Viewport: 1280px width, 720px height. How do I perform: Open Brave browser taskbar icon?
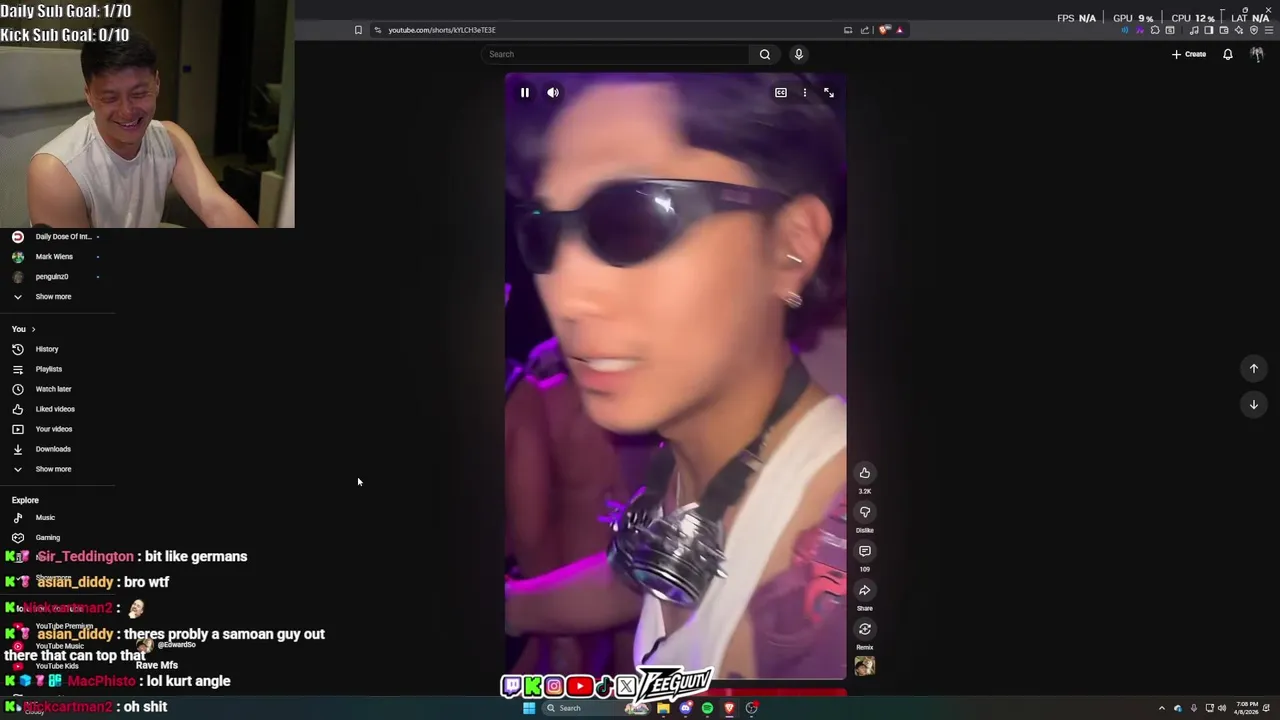729,708
